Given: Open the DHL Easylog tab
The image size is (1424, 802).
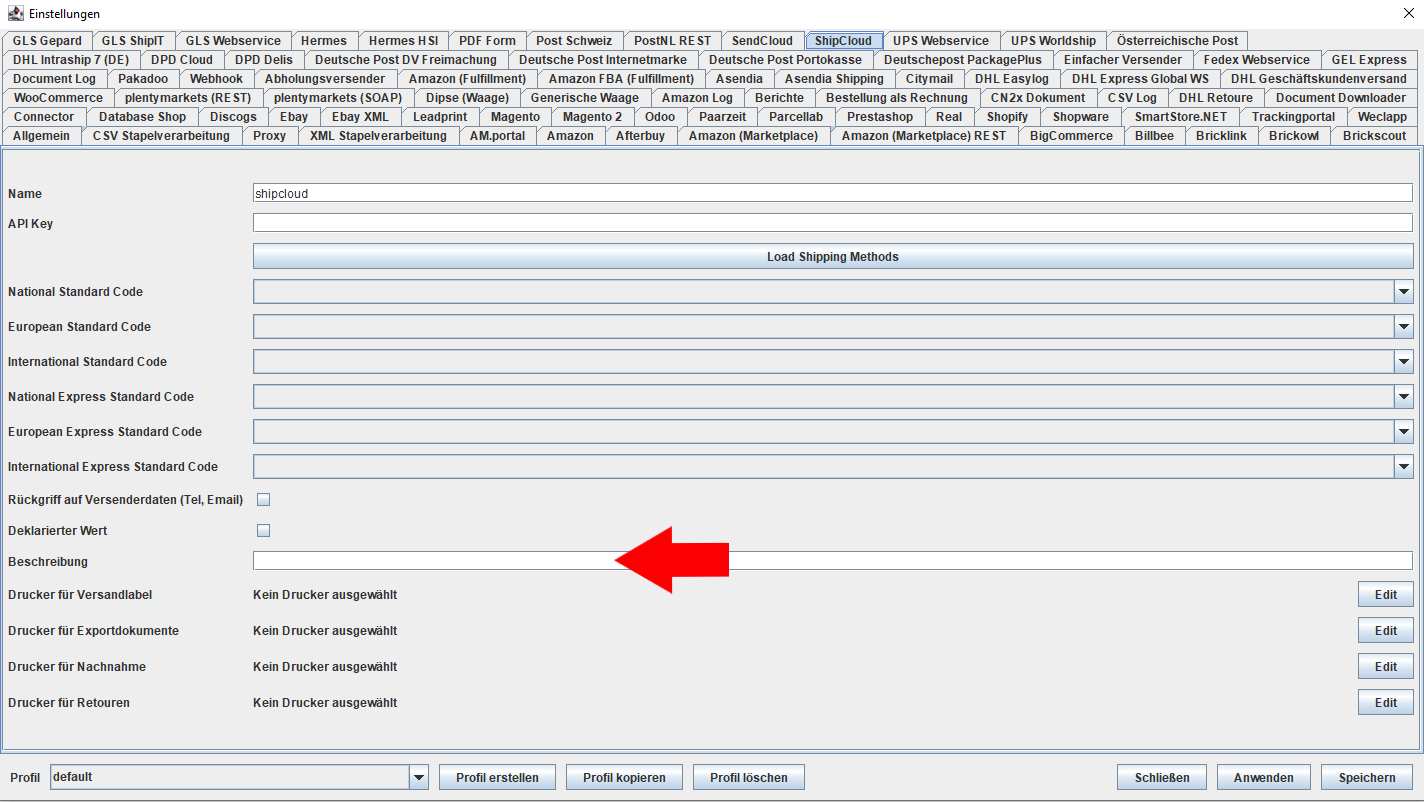Looking at the screenshot, I should click(1012, 79).
